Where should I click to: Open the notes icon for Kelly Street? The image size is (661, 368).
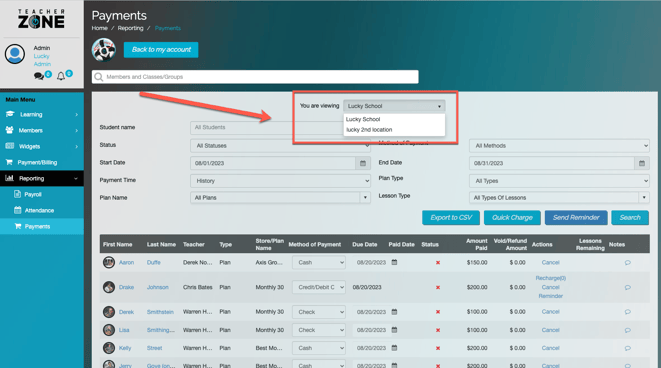tap(627, 349)
